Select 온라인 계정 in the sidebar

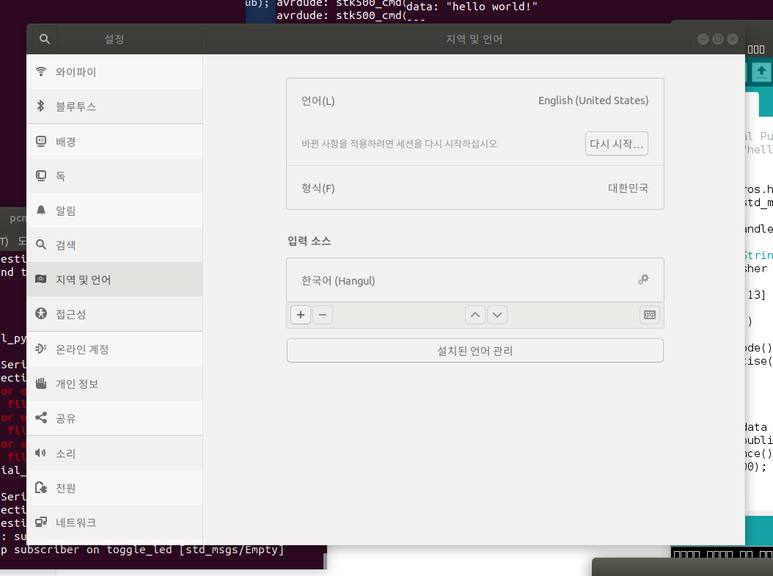coord(114,350)
